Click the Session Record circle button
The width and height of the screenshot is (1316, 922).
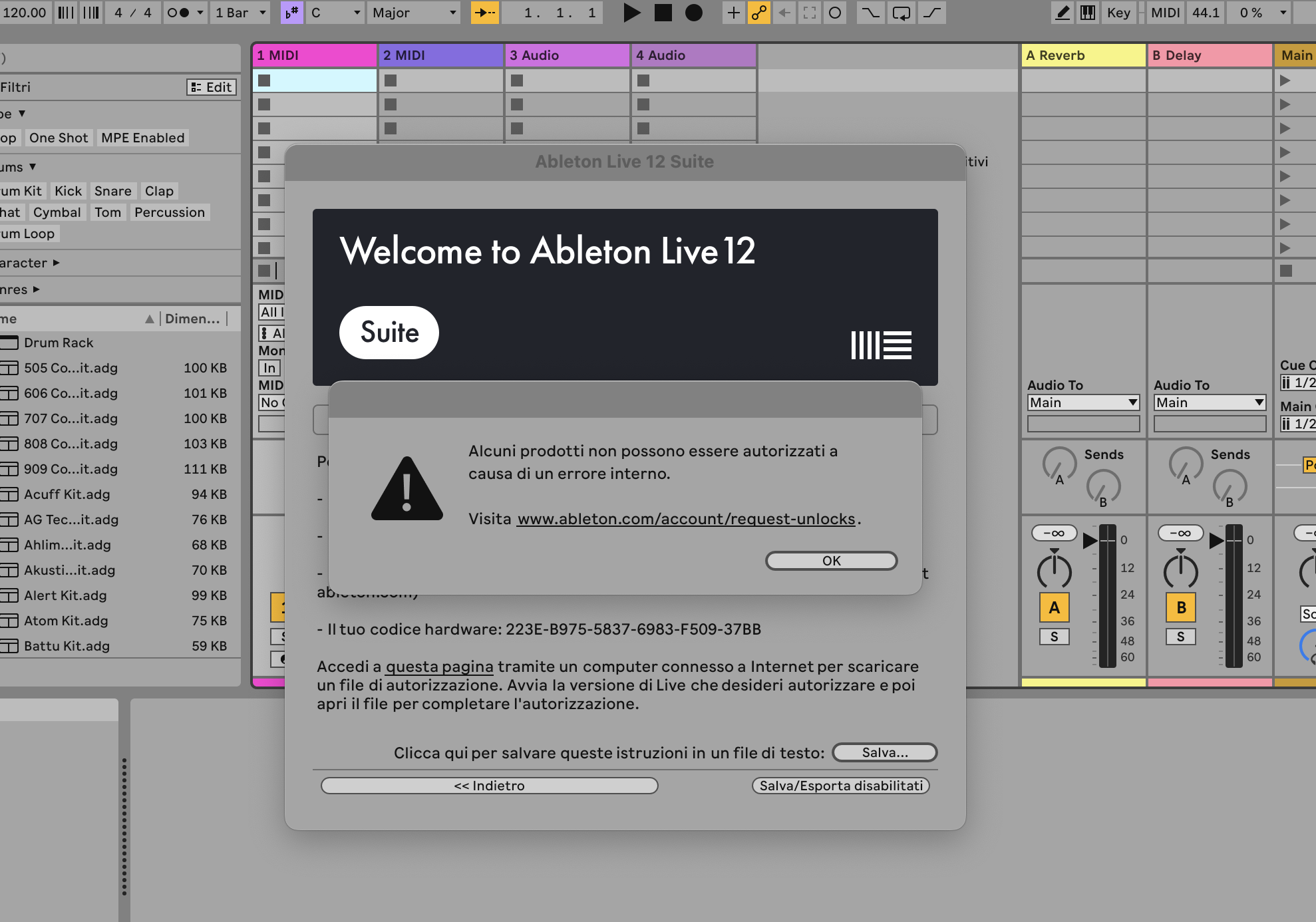click(x=835, y=13)
